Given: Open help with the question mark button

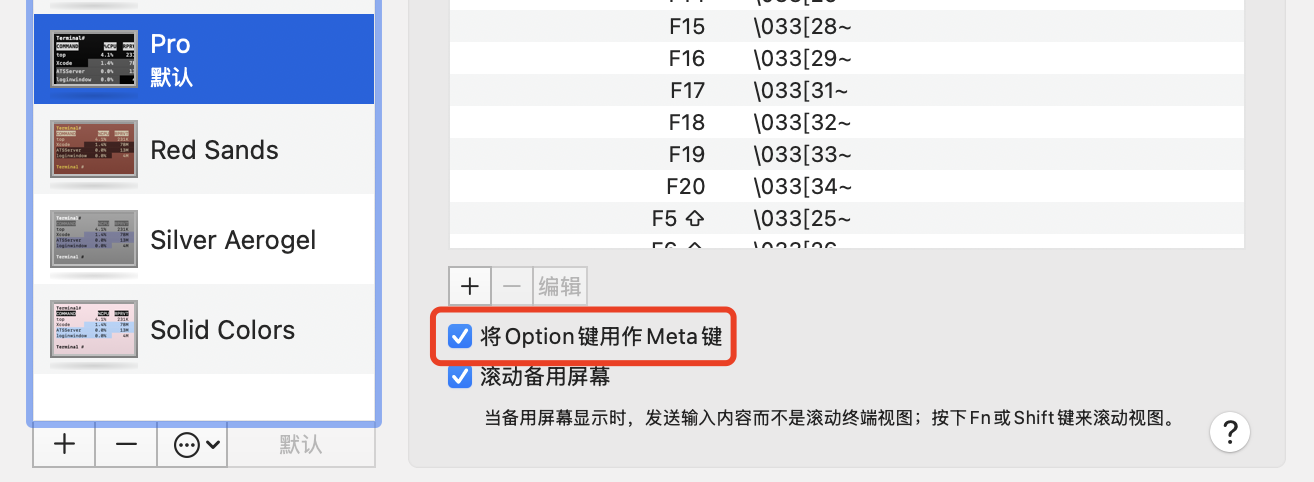Looking at the screenshot, I should click(1230, 432).
